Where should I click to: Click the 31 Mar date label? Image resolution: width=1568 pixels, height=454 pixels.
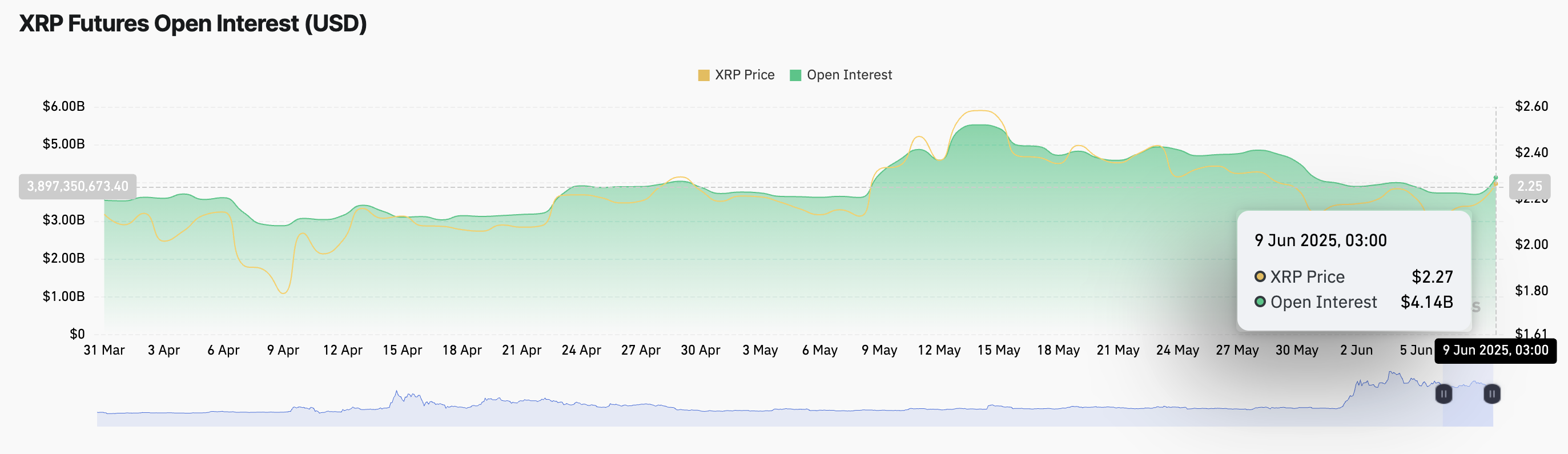point(104,351)
